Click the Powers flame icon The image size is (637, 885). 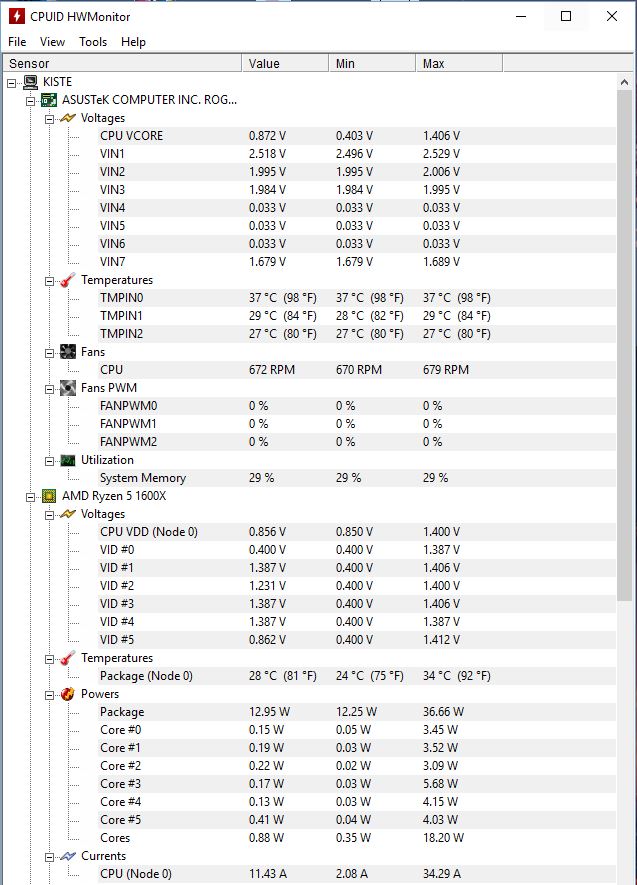(x=68, y=694)
